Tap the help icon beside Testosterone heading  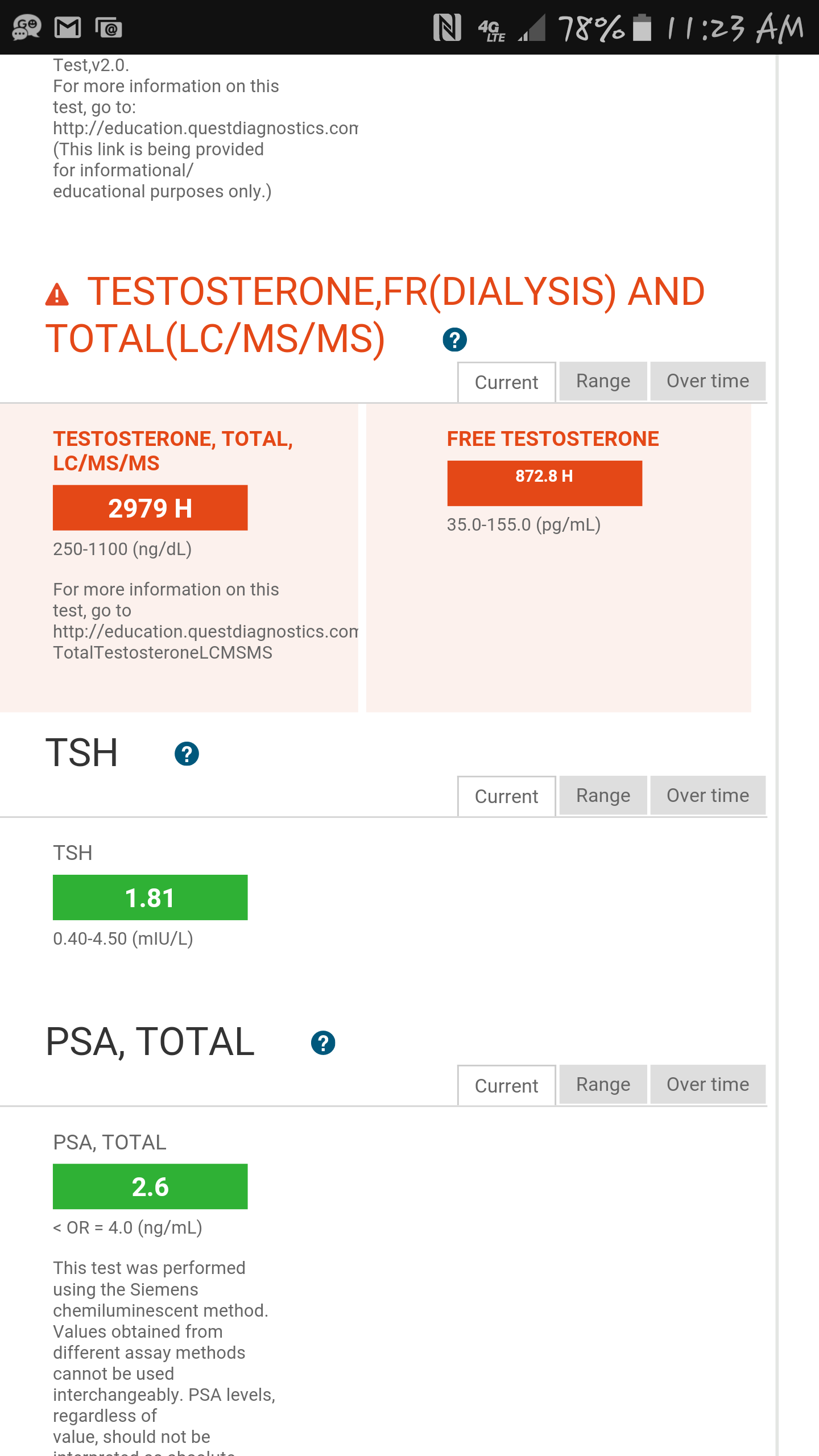pos(454,340)
